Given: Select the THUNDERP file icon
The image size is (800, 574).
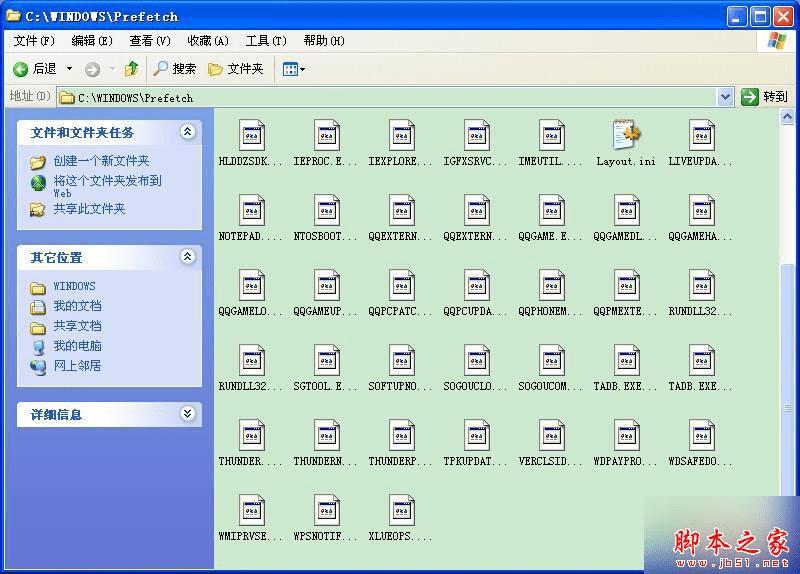Looking at the screenshot, I should click(x=402, y=435).
